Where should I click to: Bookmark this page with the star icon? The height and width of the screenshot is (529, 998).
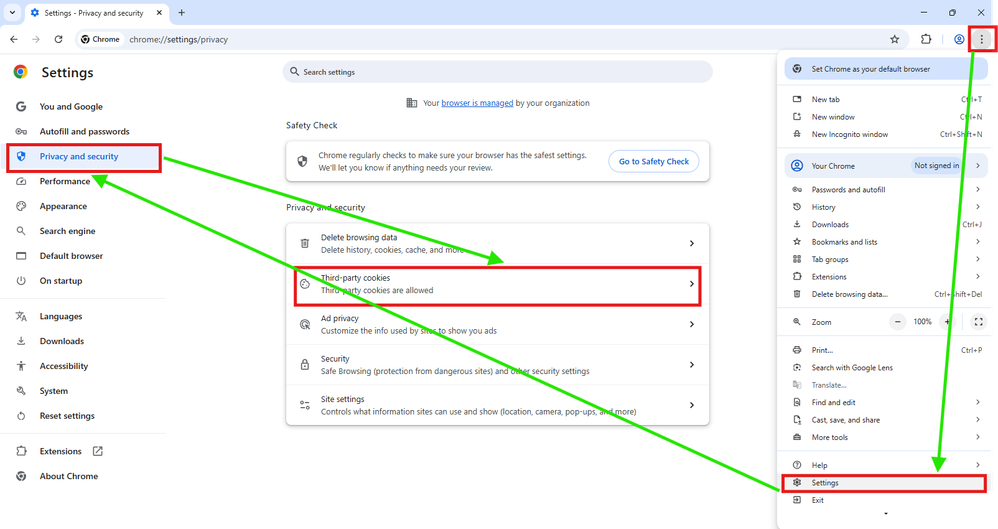tap(894, 39)
